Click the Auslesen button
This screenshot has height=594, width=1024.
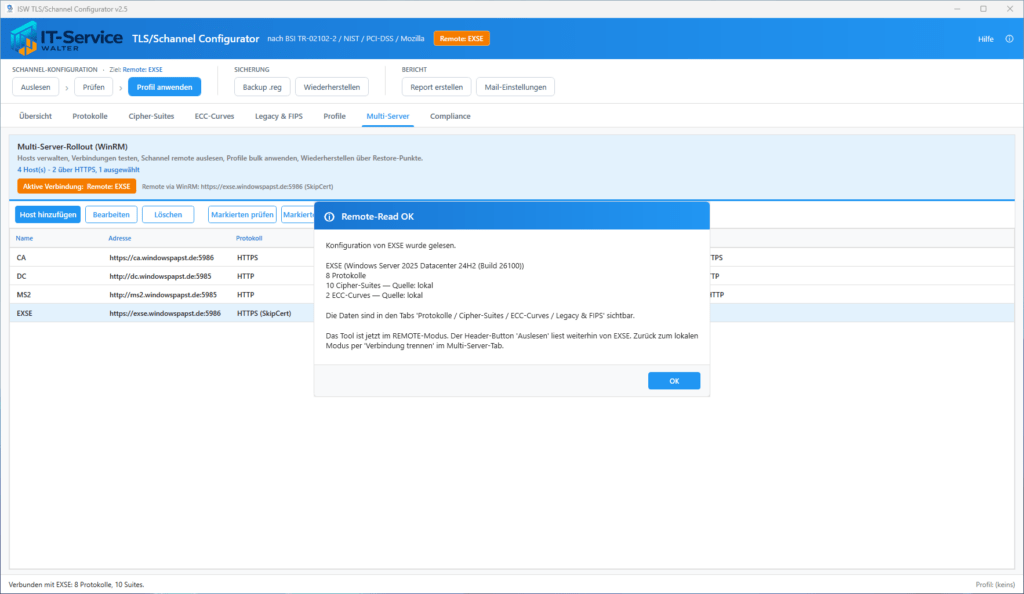[35, 87]
